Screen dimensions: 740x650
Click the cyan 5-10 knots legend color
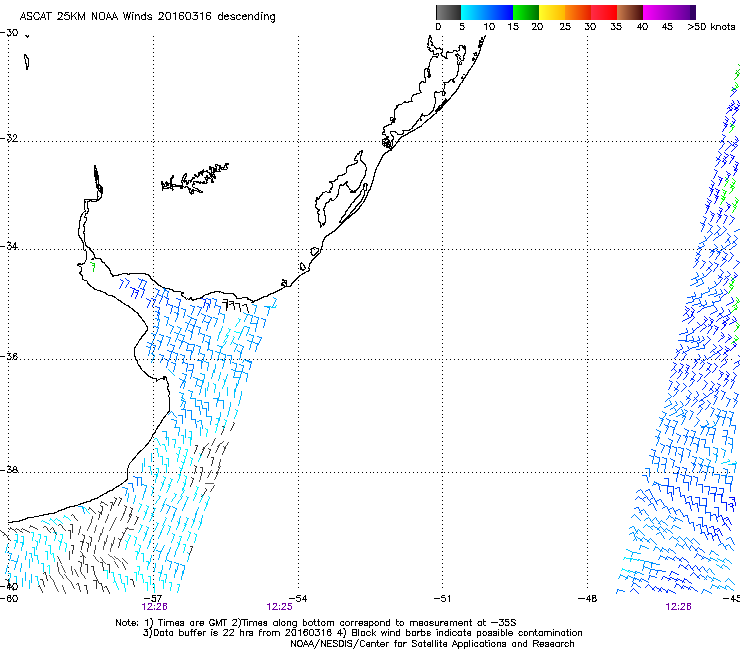point(473,12)
